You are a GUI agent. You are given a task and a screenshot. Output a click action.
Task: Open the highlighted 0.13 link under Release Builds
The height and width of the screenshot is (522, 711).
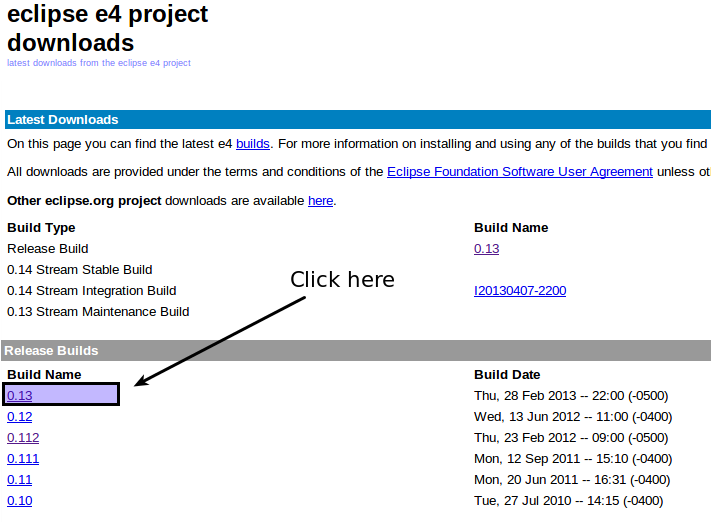coord(20,395)
